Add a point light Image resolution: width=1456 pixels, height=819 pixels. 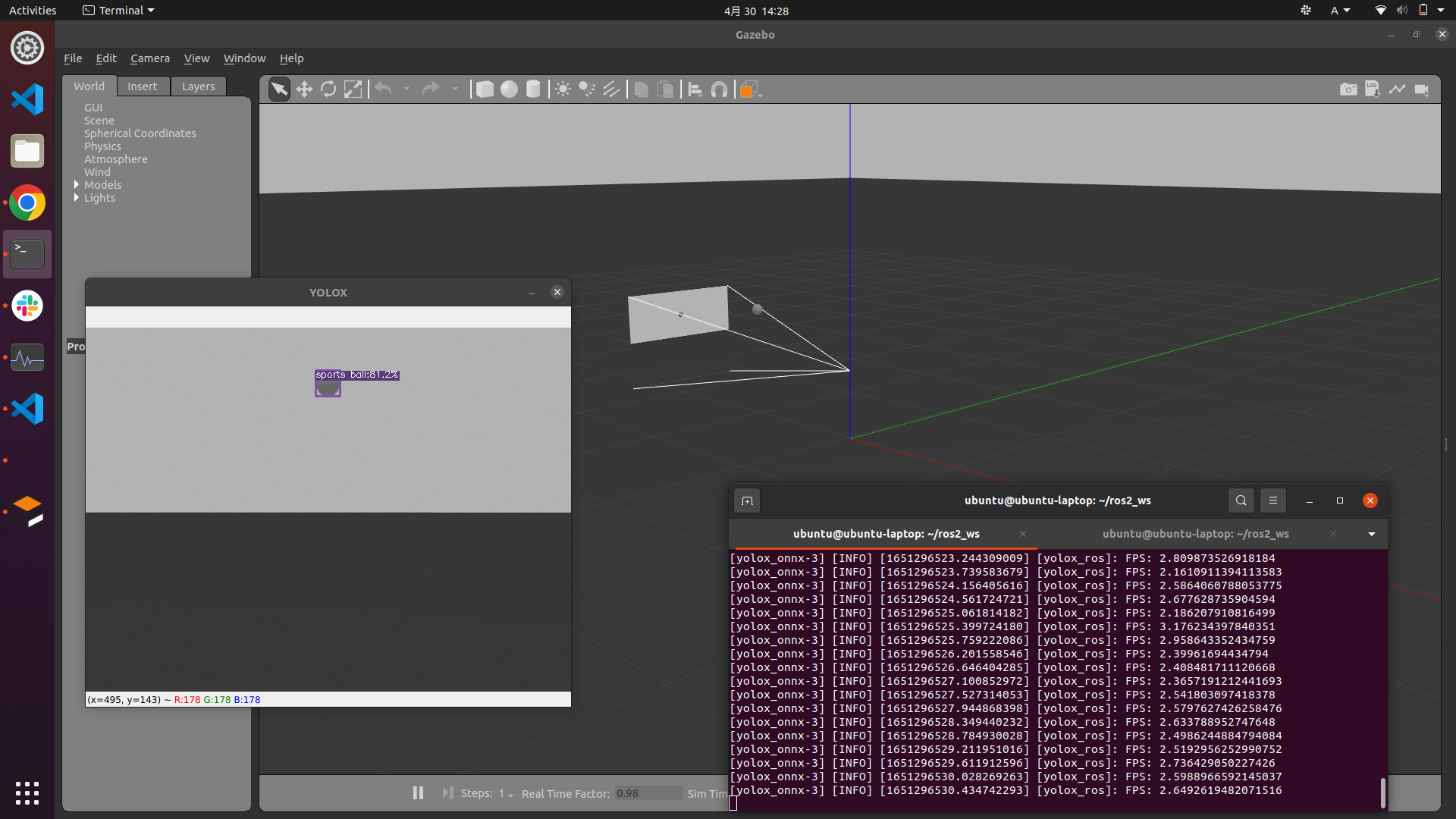click(x=563, y=89)
